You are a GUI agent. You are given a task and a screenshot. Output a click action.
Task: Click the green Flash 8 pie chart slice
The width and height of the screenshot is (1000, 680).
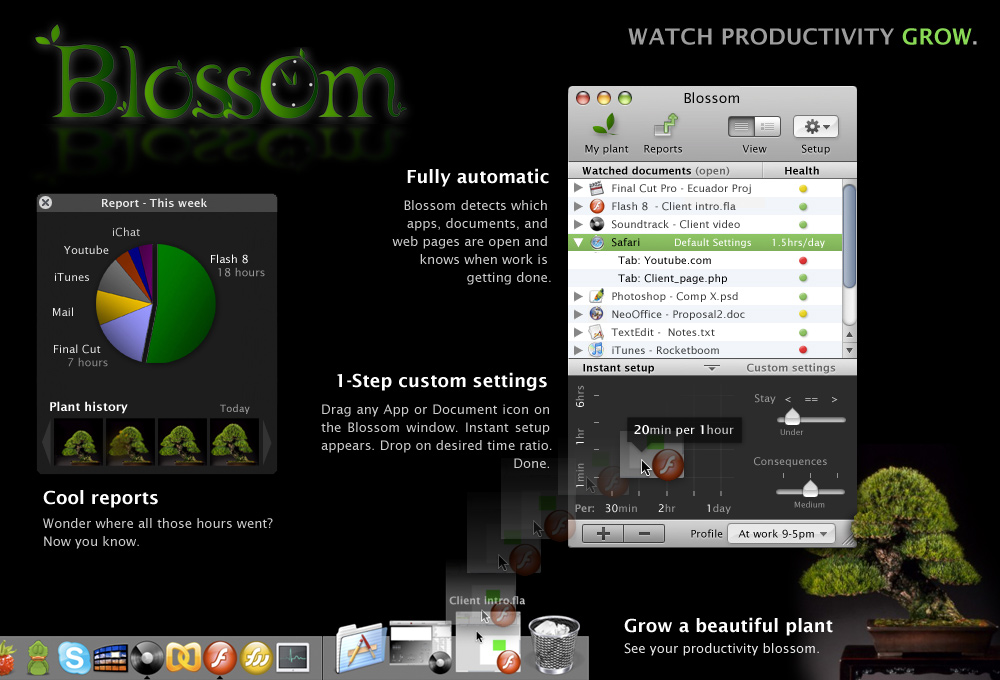185,304
